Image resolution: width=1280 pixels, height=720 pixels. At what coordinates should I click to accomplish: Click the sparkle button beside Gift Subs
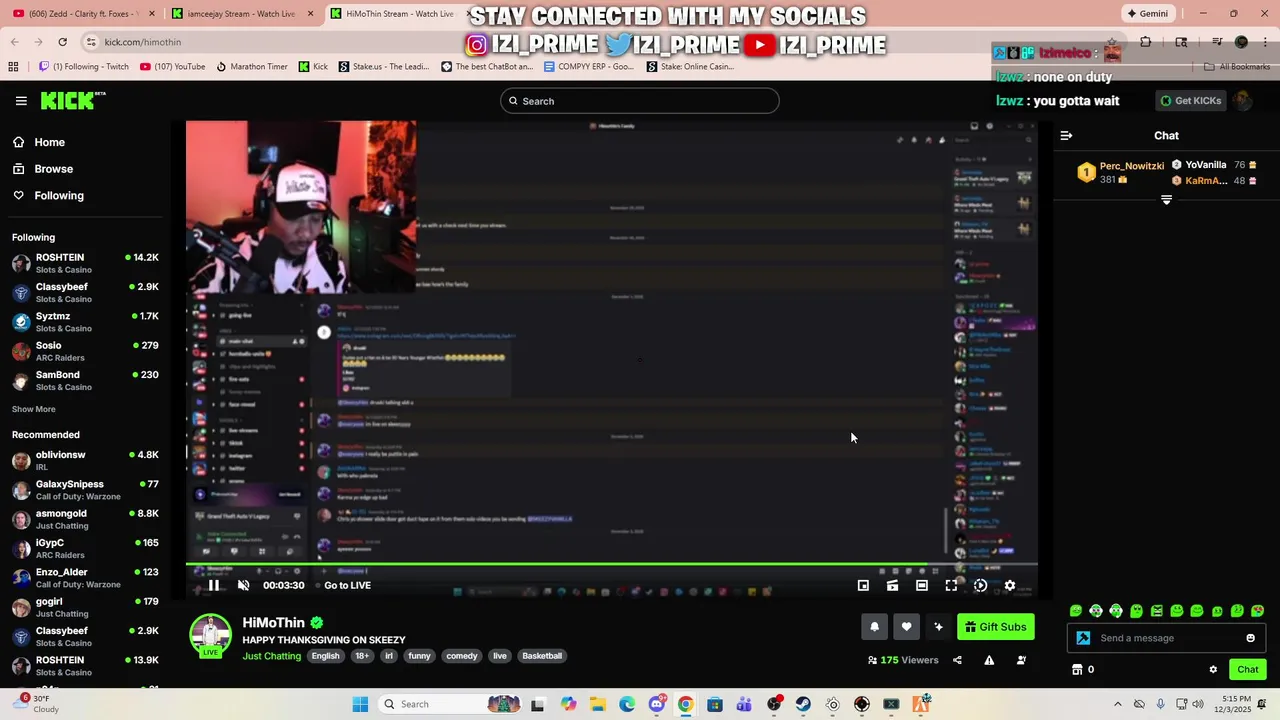(938, 627)
